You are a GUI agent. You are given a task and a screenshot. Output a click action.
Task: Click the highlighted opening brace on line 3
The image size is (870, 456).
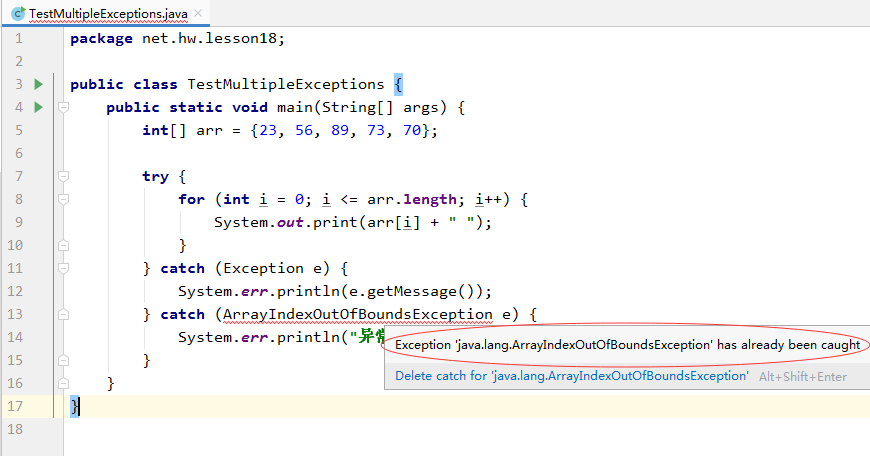[398, 84]
